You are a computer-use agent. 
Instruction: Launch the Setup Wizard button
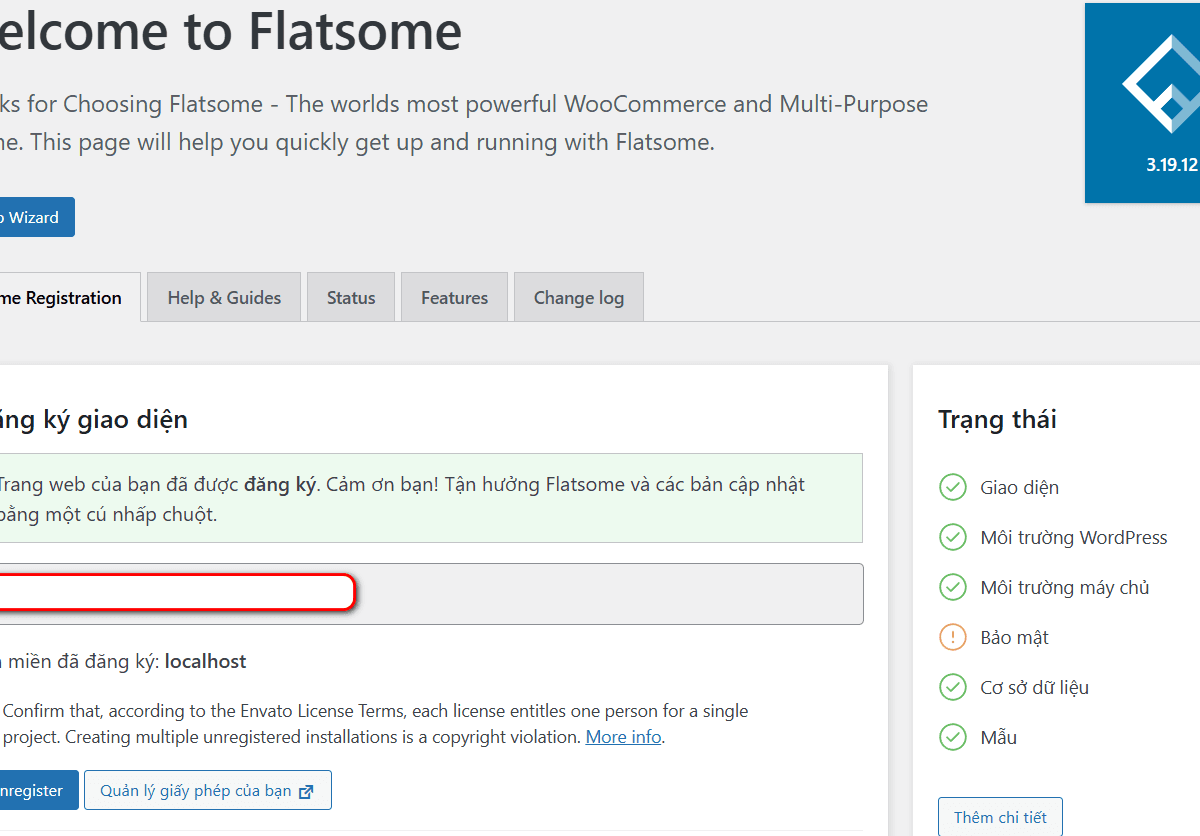point(37,217)
